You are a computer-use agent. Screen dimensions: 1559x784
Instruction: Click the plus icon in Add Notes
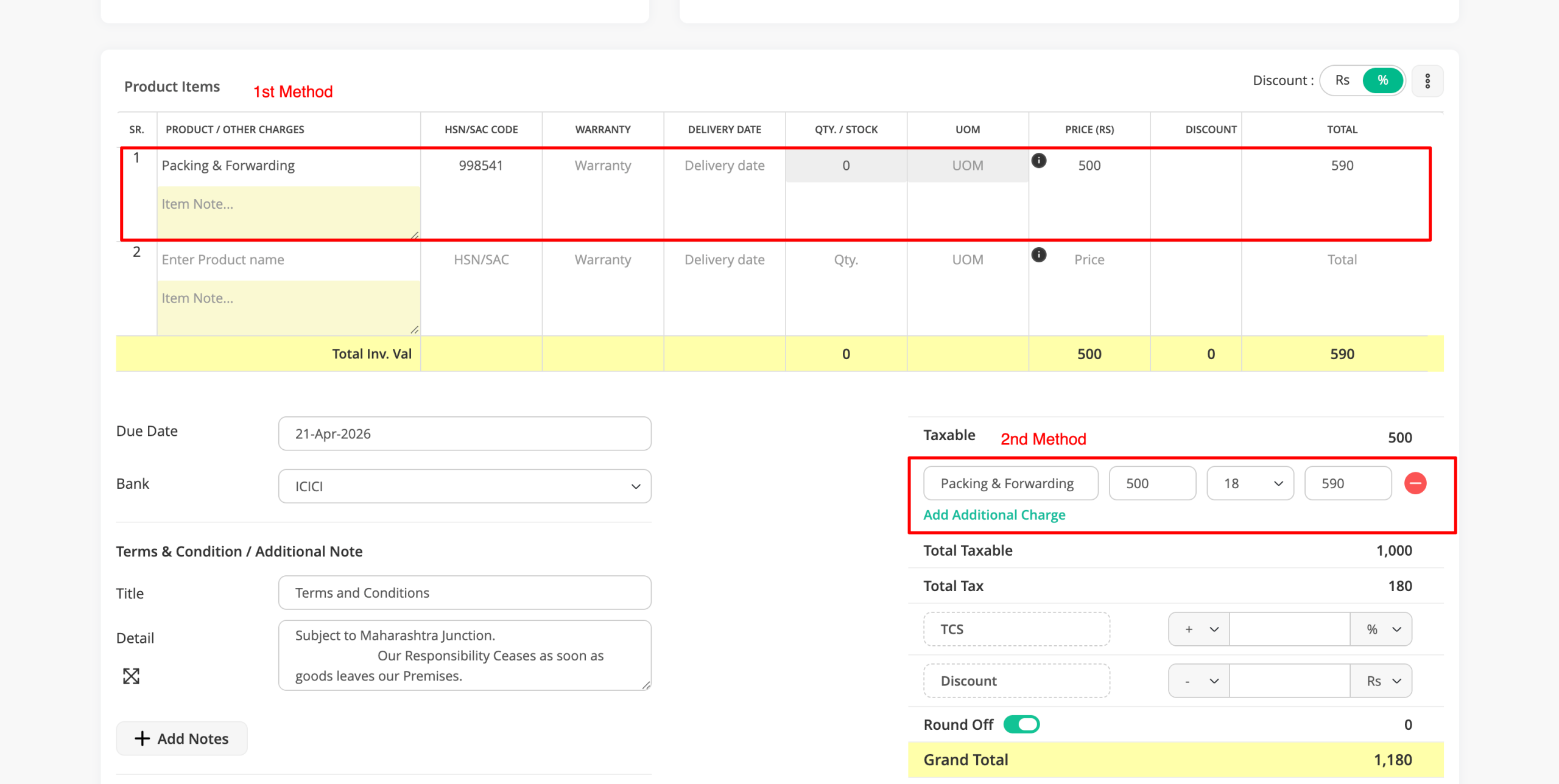(x=142, y=738)
